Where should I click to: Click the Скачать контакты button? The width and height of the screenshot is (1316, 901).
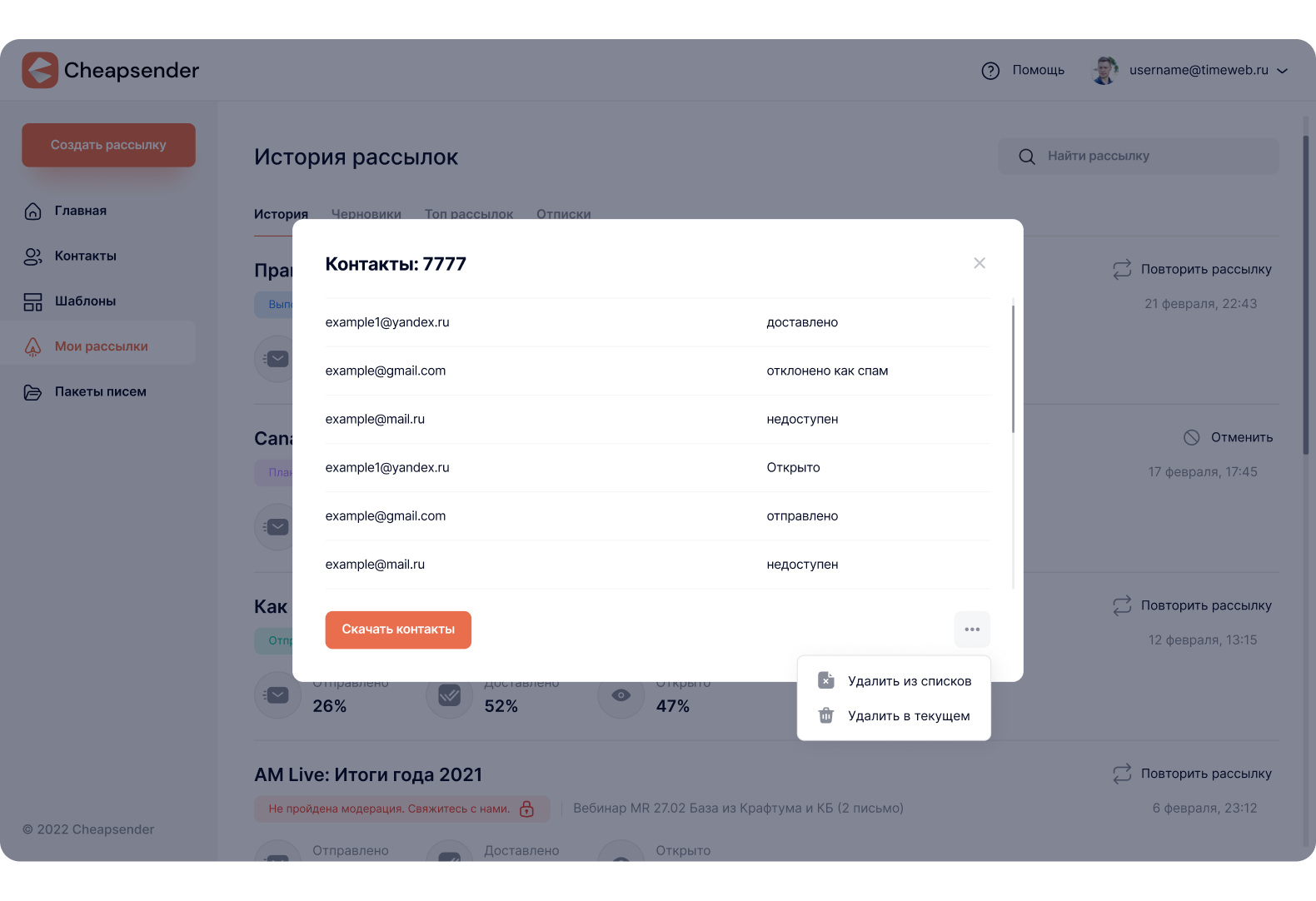tap(398, 630)
